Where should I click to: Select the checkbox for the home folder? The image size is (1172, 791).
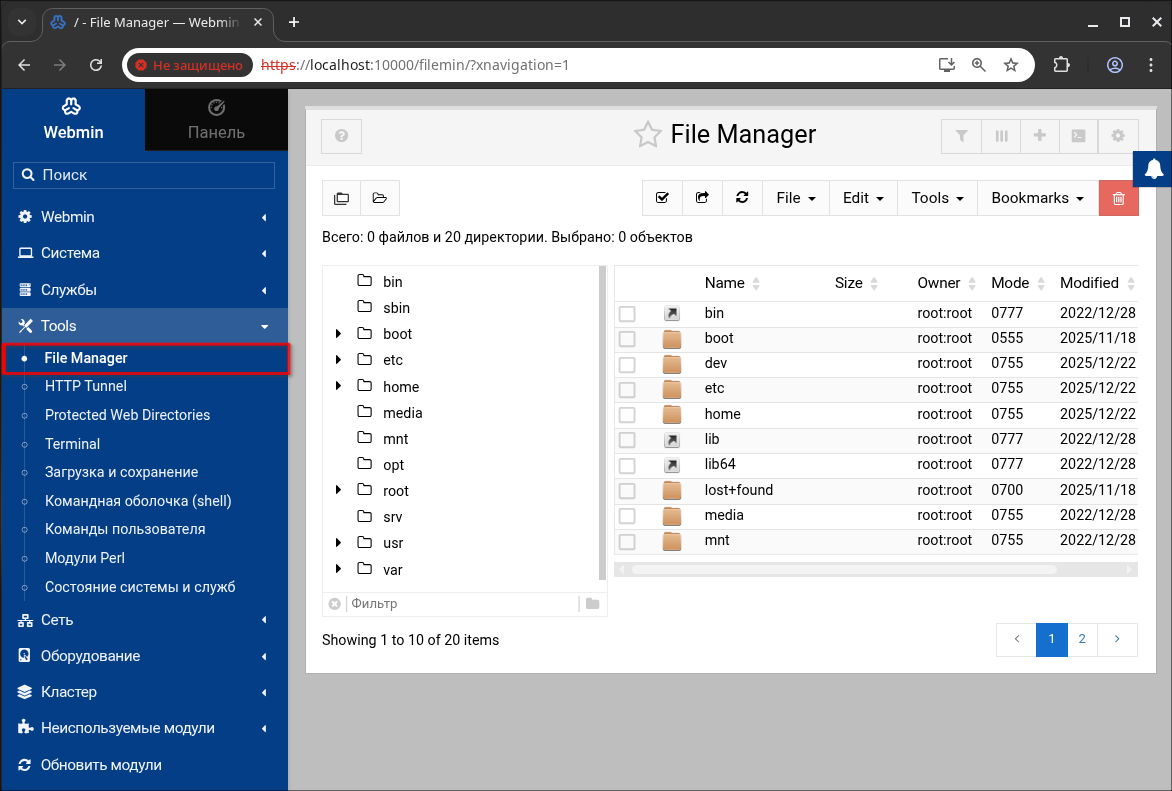pos(627,415)
